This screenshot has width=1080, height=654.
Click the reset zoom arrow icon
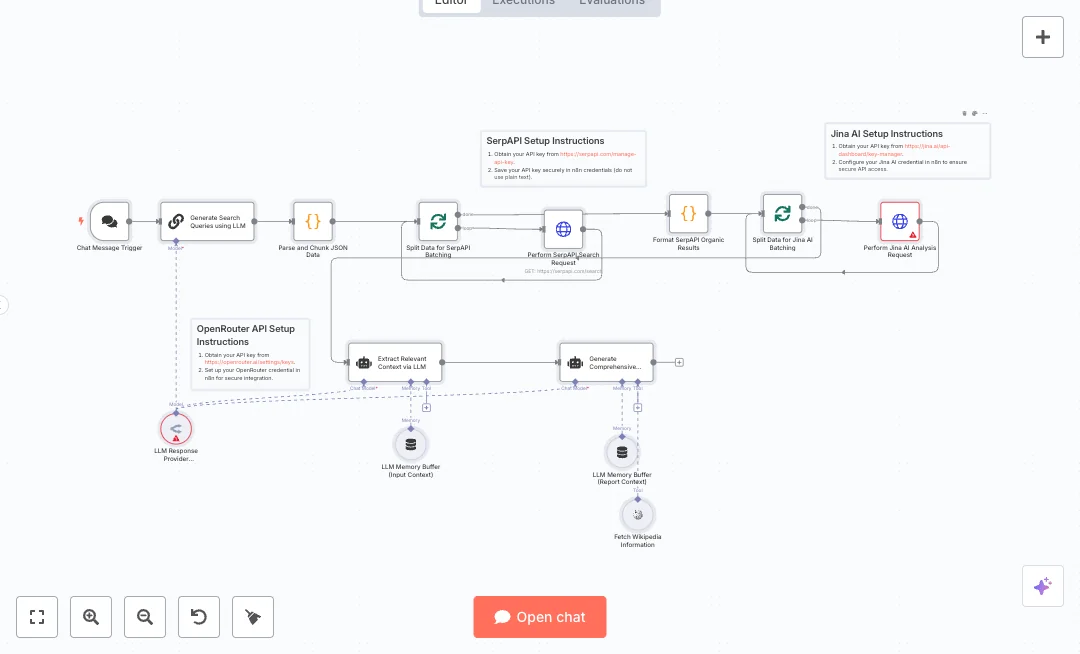199,617
